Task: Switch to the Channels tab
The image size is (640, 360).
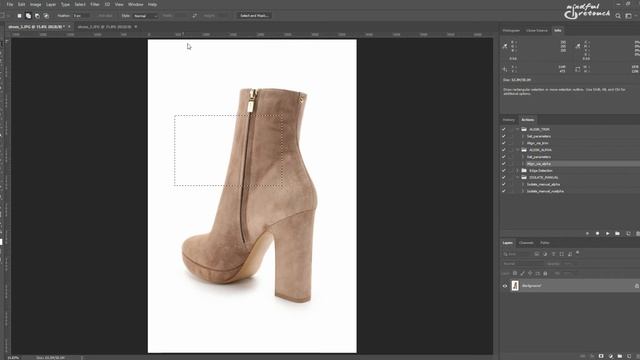Action: pos(526,243)
